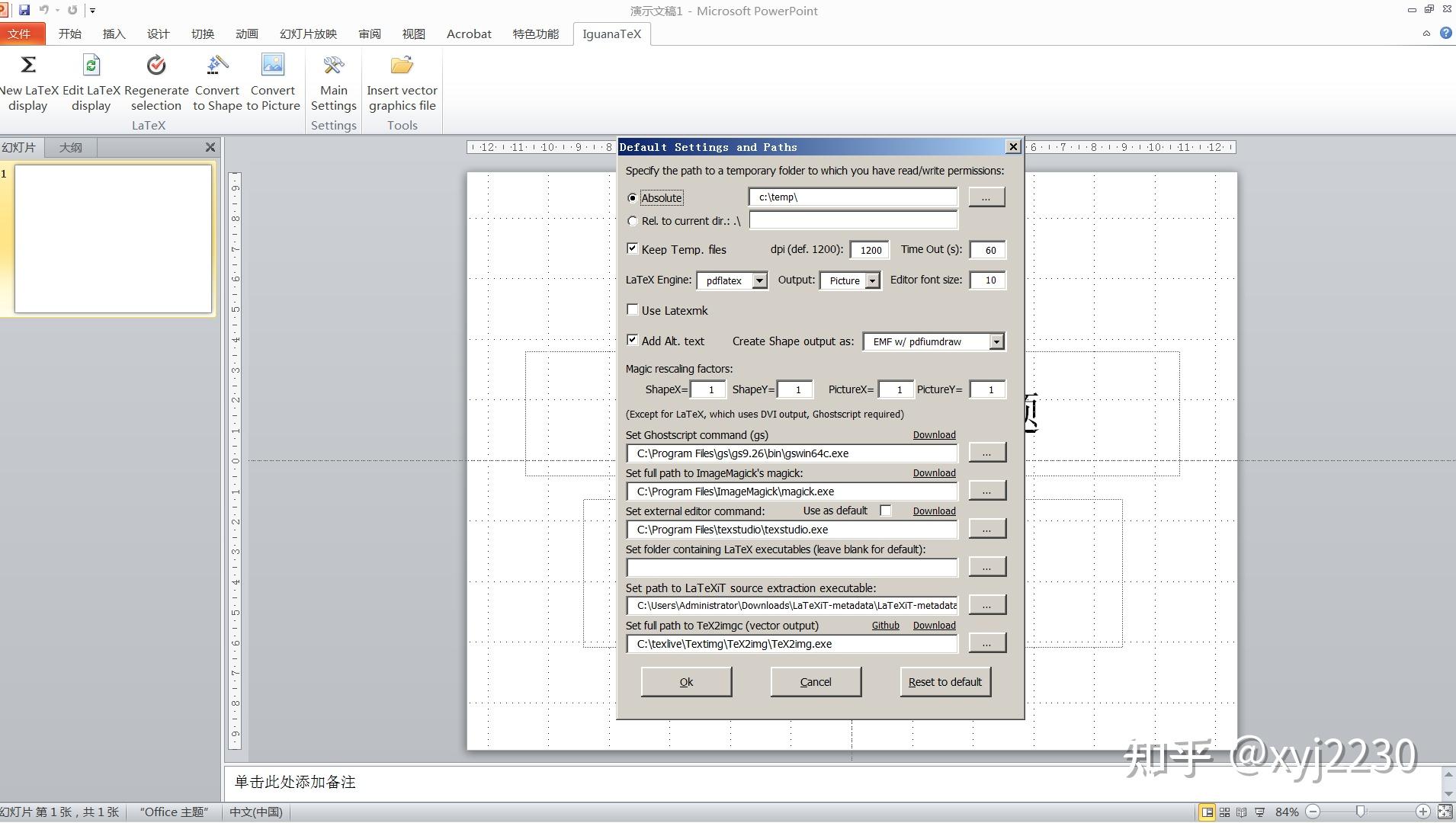Click the Edit LaTeX display icon

[x=91, y=66]
